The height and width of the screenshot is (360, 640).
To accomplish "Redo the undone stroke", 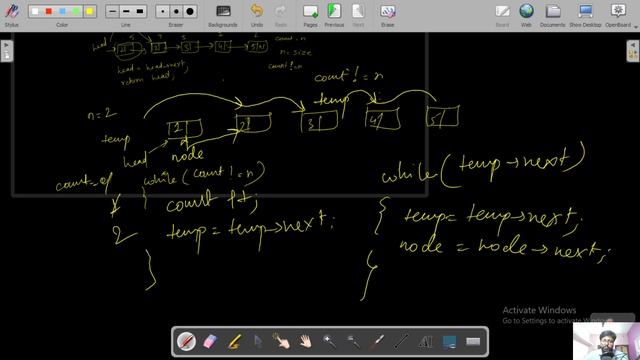I will [x=280, y=15].
